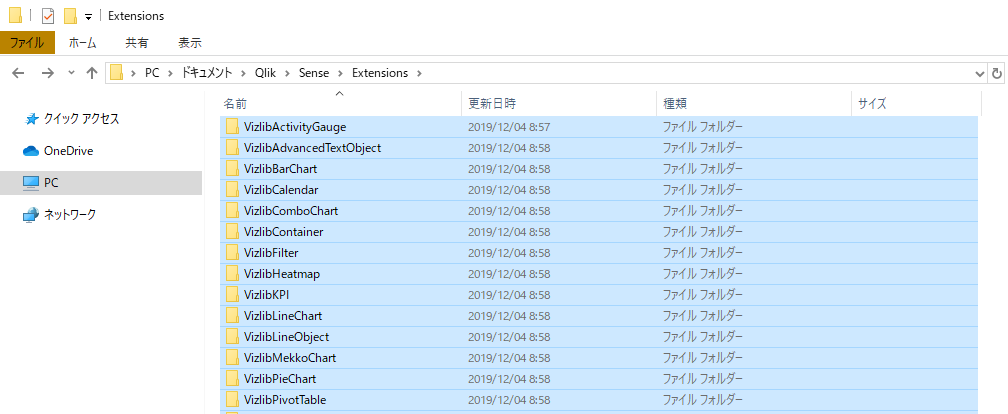
Task: Click the VizlibActivityGauge folder icon
Action: click(232, 127)
